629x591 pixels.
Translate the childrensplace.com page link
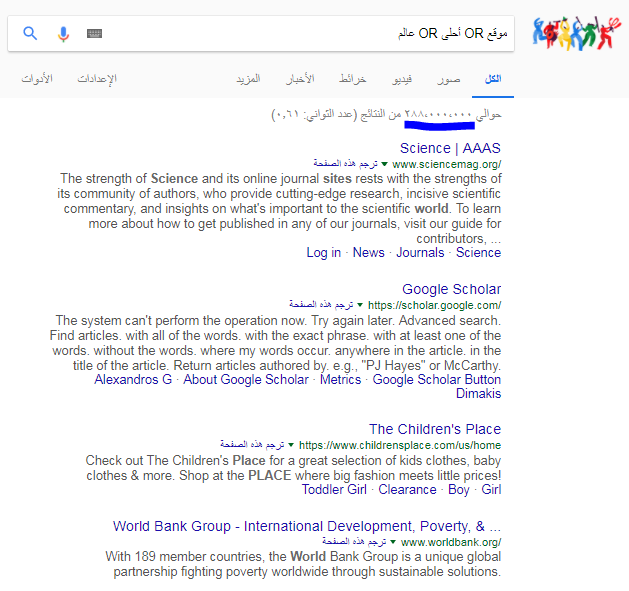point(252,445)
